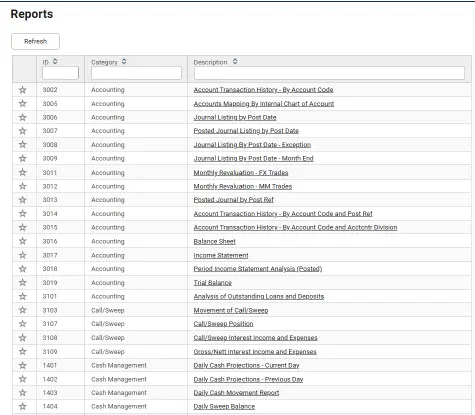Star report 3002 as favorite
The image size is (475, 415).
coord(23,90)
